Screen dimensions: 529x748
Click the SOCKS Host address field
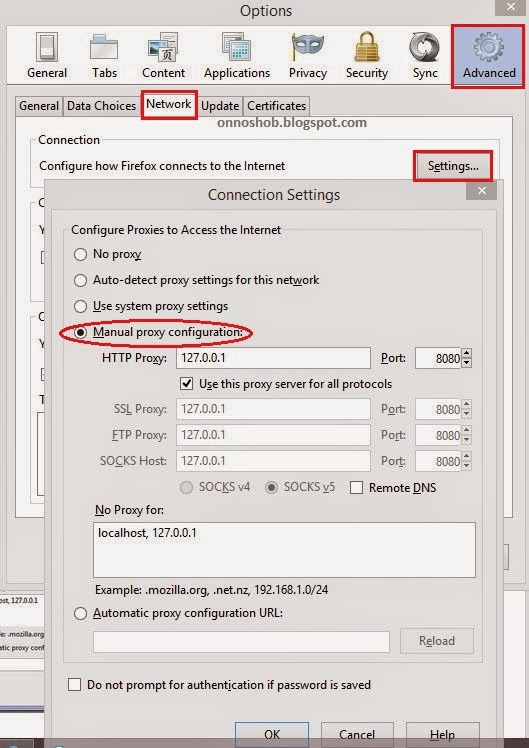(273, 461)
